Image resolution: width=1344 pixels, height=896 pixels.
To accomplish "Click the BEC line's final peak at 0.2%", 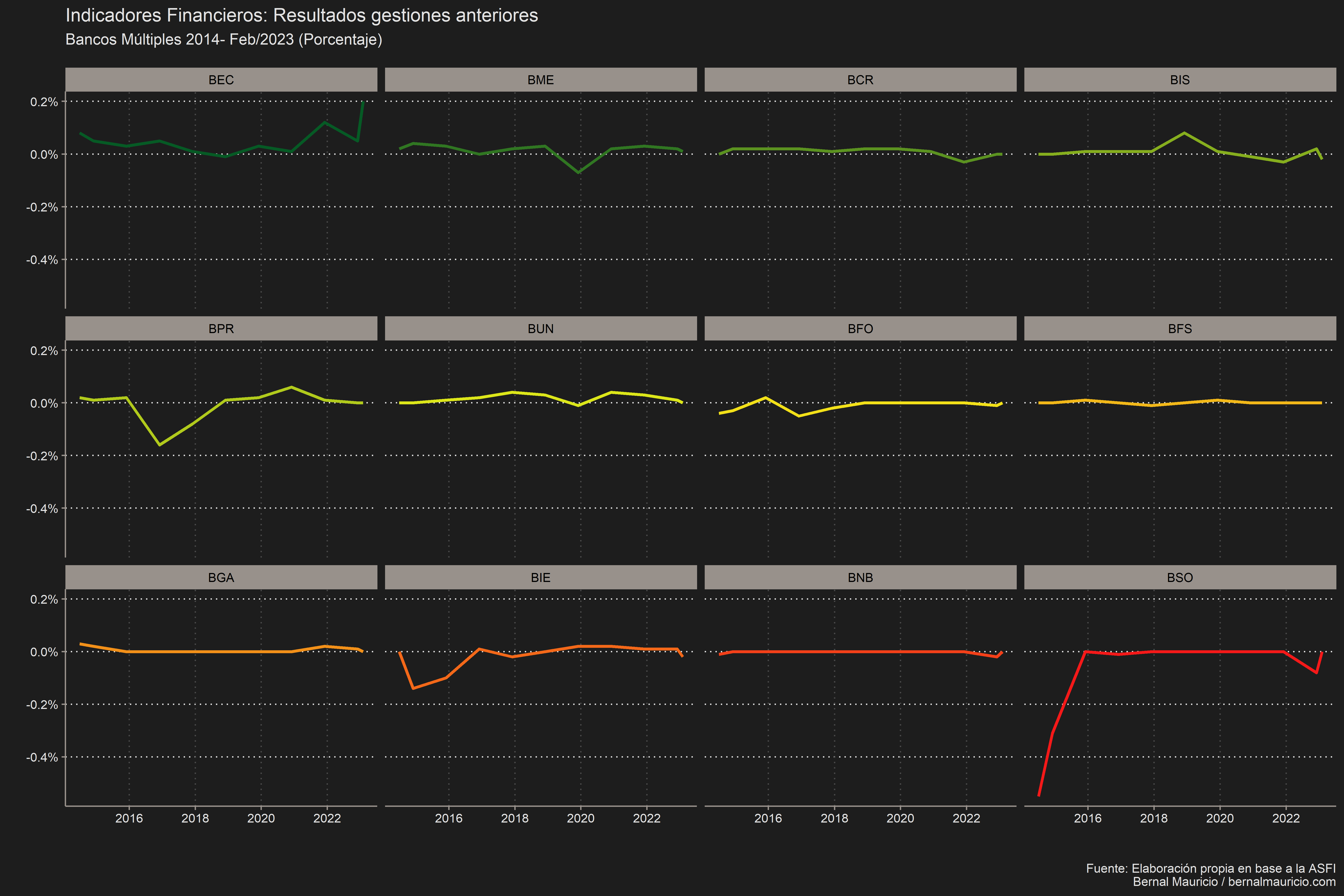I will tap(363, 102).
